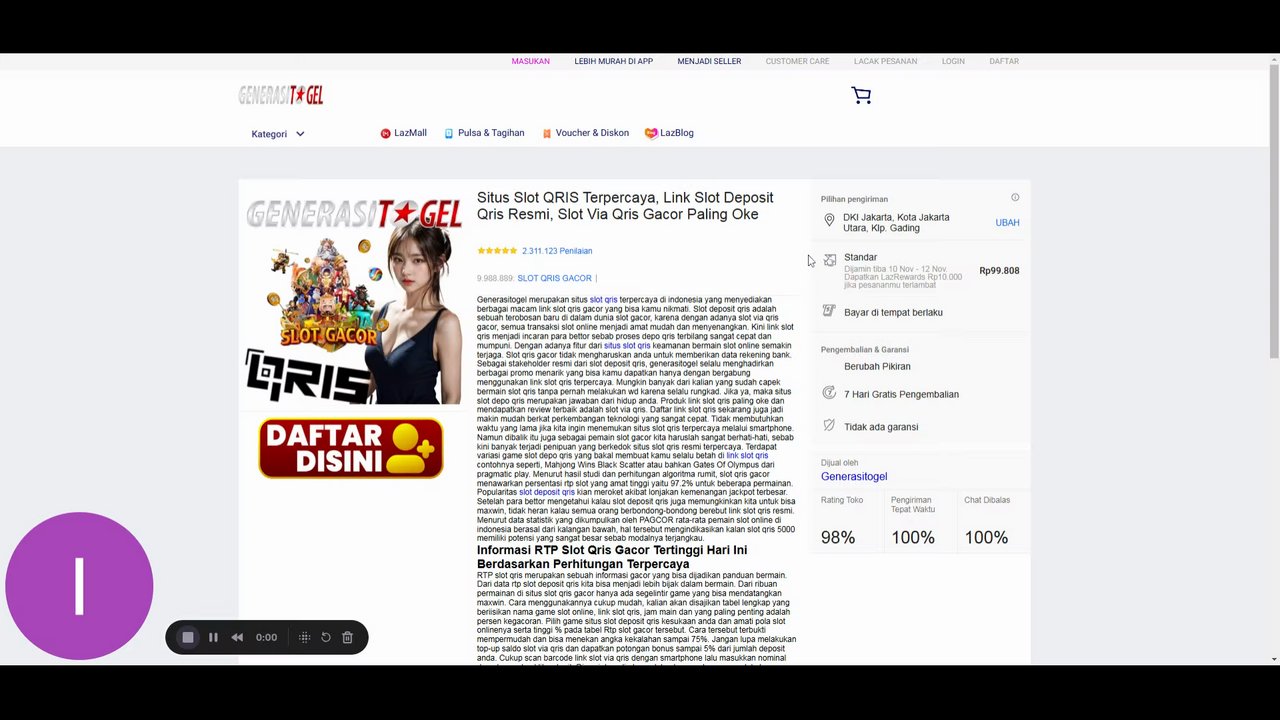
Task: Click LEBIH MURAH DI APP
Action: click(614, 61)
